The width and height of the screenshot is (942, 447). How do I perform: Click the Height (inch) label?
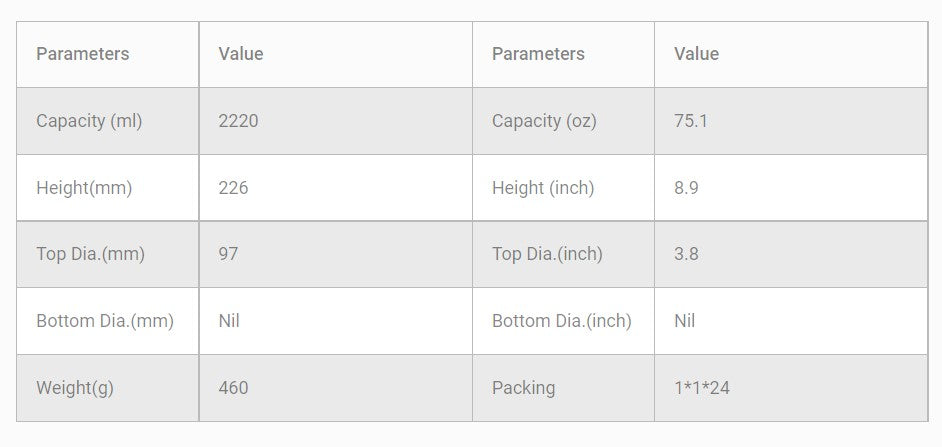click(543, 188)
